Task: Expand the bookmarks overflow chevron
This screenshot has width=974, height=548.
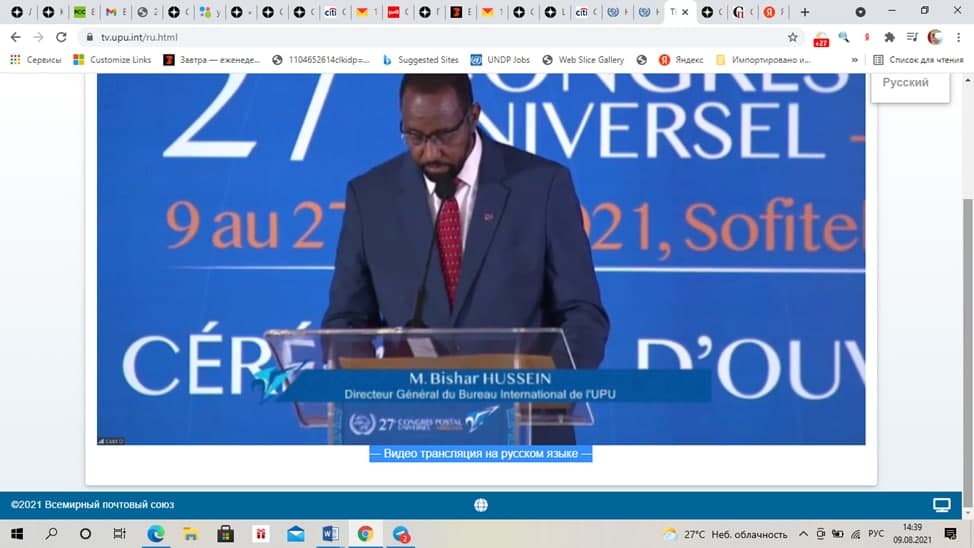Action: pos(855,60)
